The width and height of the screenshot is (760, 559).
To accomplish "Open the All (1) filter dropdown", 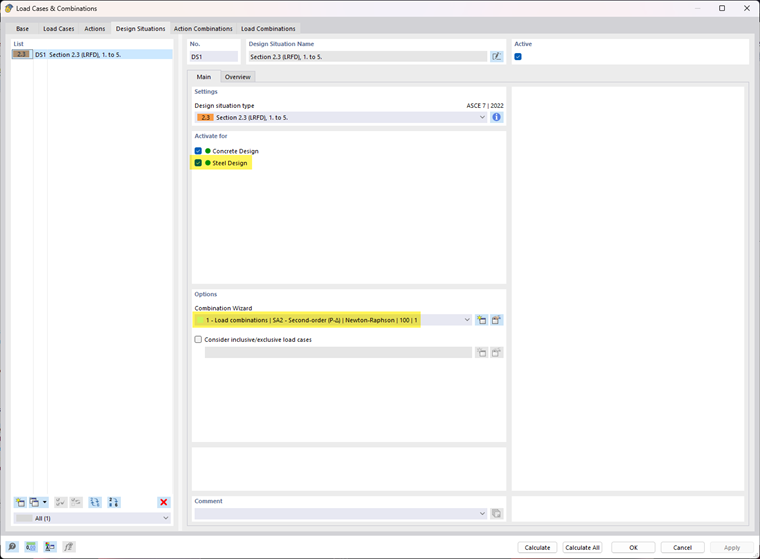I will [x=165, y=518].
